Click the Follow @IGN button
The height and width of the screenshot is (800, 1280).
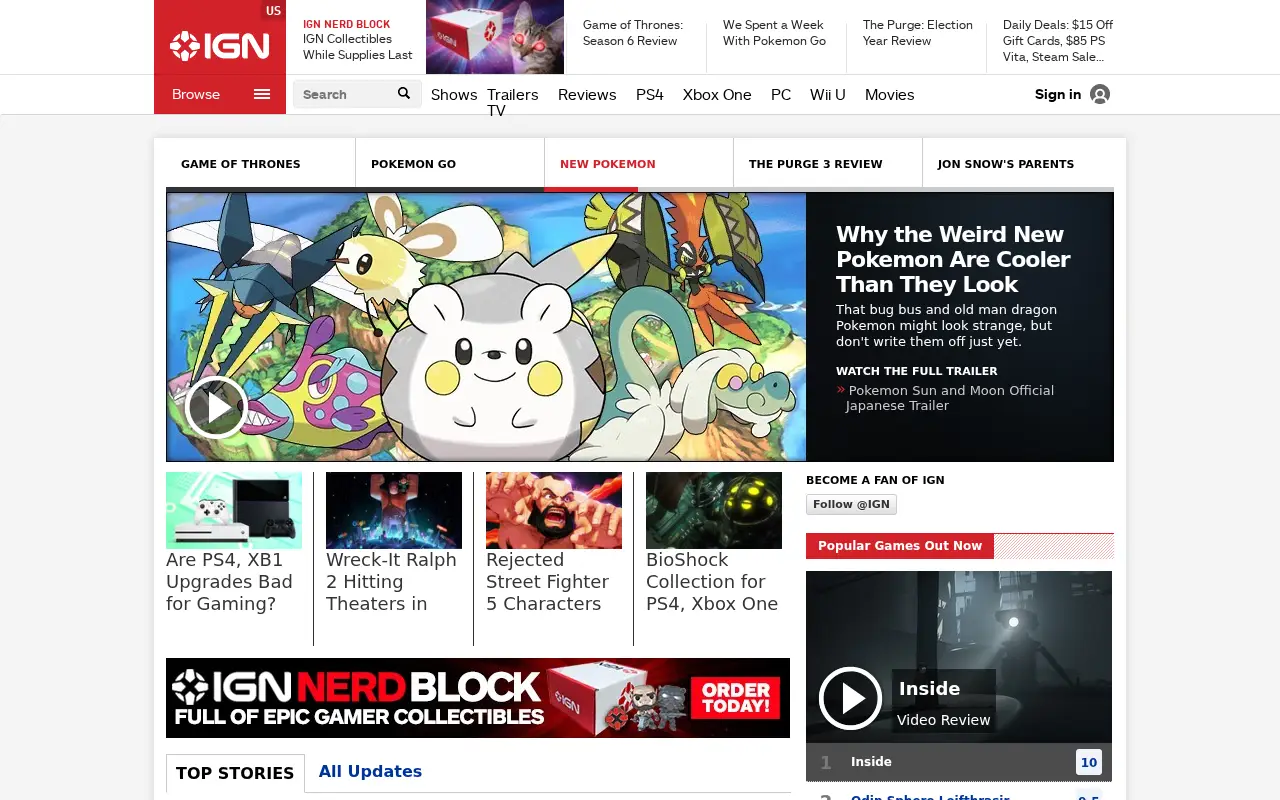(x=851, y=504)
